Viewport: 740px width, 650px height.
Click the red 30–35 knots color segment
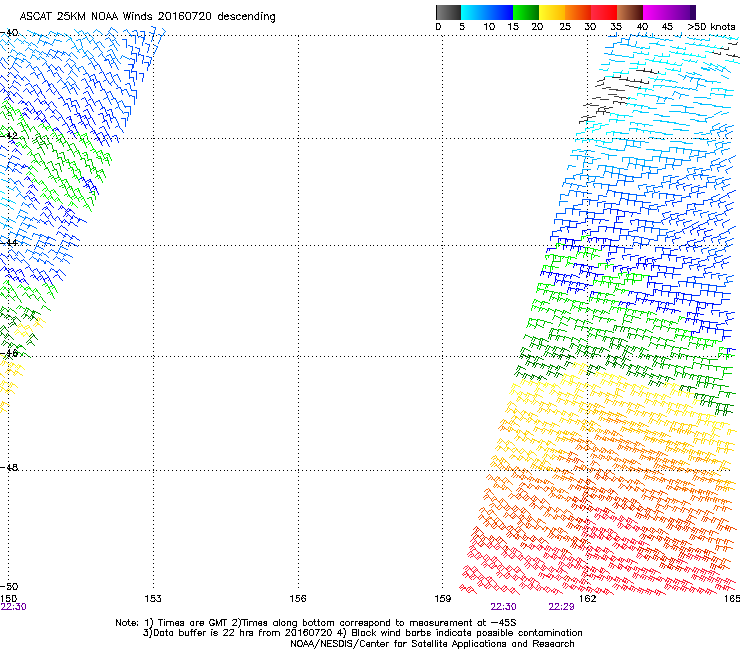tap(604, 12)
